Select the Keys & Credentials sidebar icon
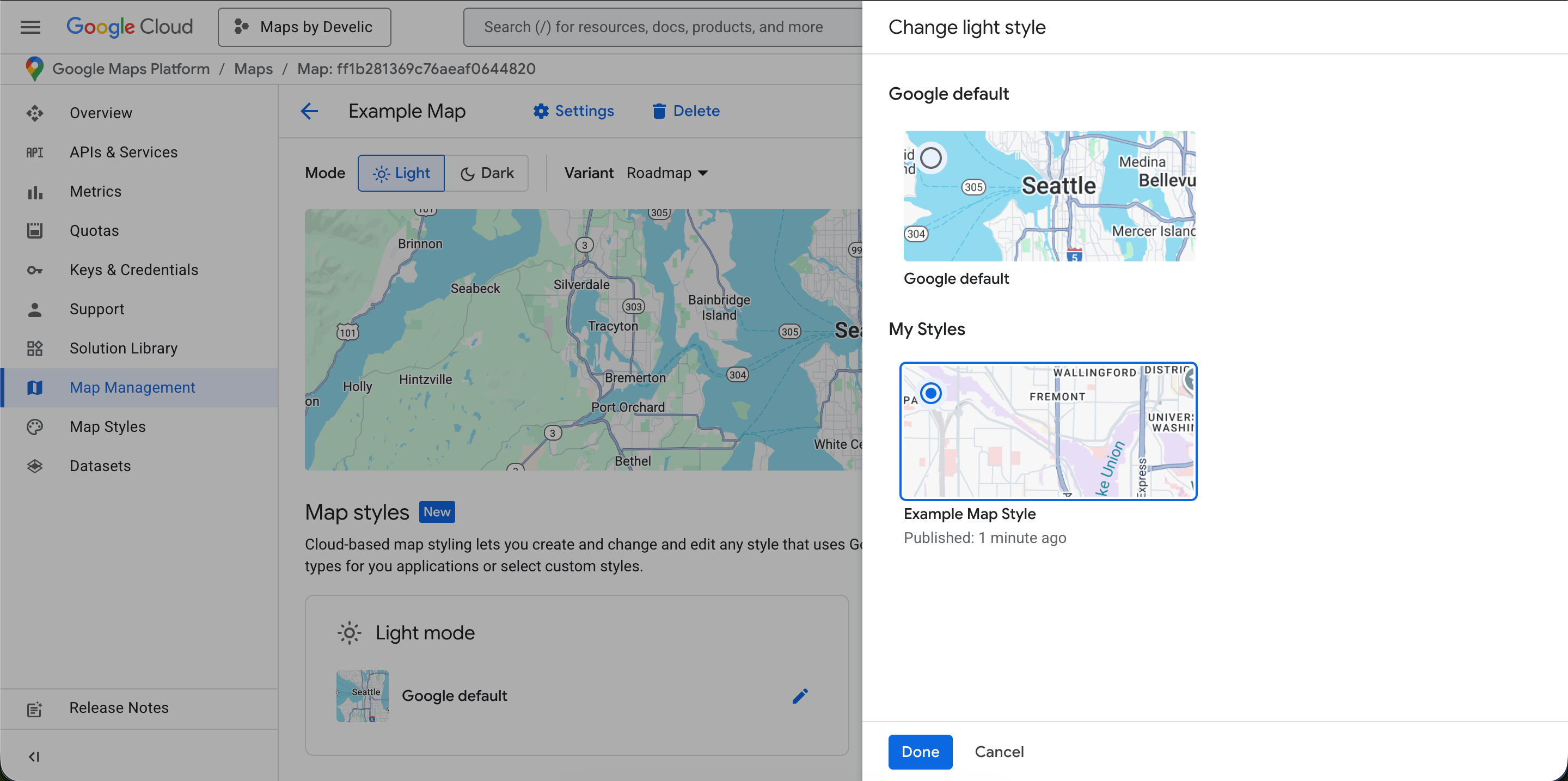1568x781 pixels. pos(35,270)
